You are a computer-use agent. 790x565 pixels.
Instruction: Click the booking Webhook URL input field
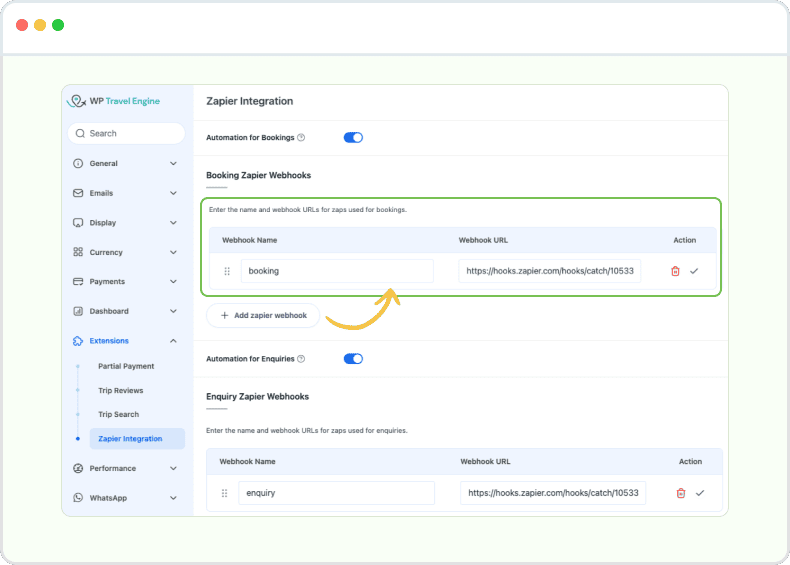click(549, 271)
